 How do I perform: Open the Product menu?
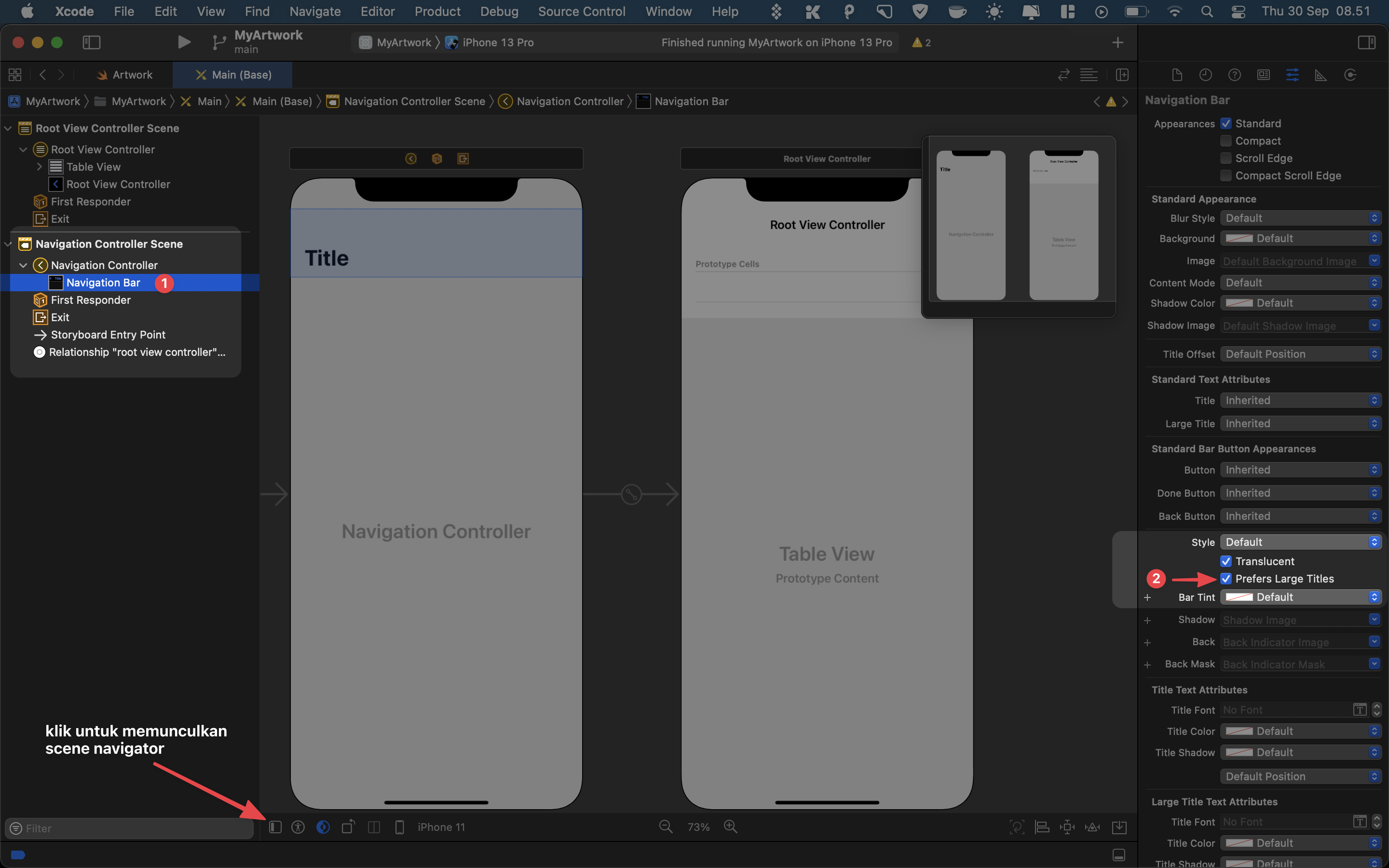click(x=437, y=12)
